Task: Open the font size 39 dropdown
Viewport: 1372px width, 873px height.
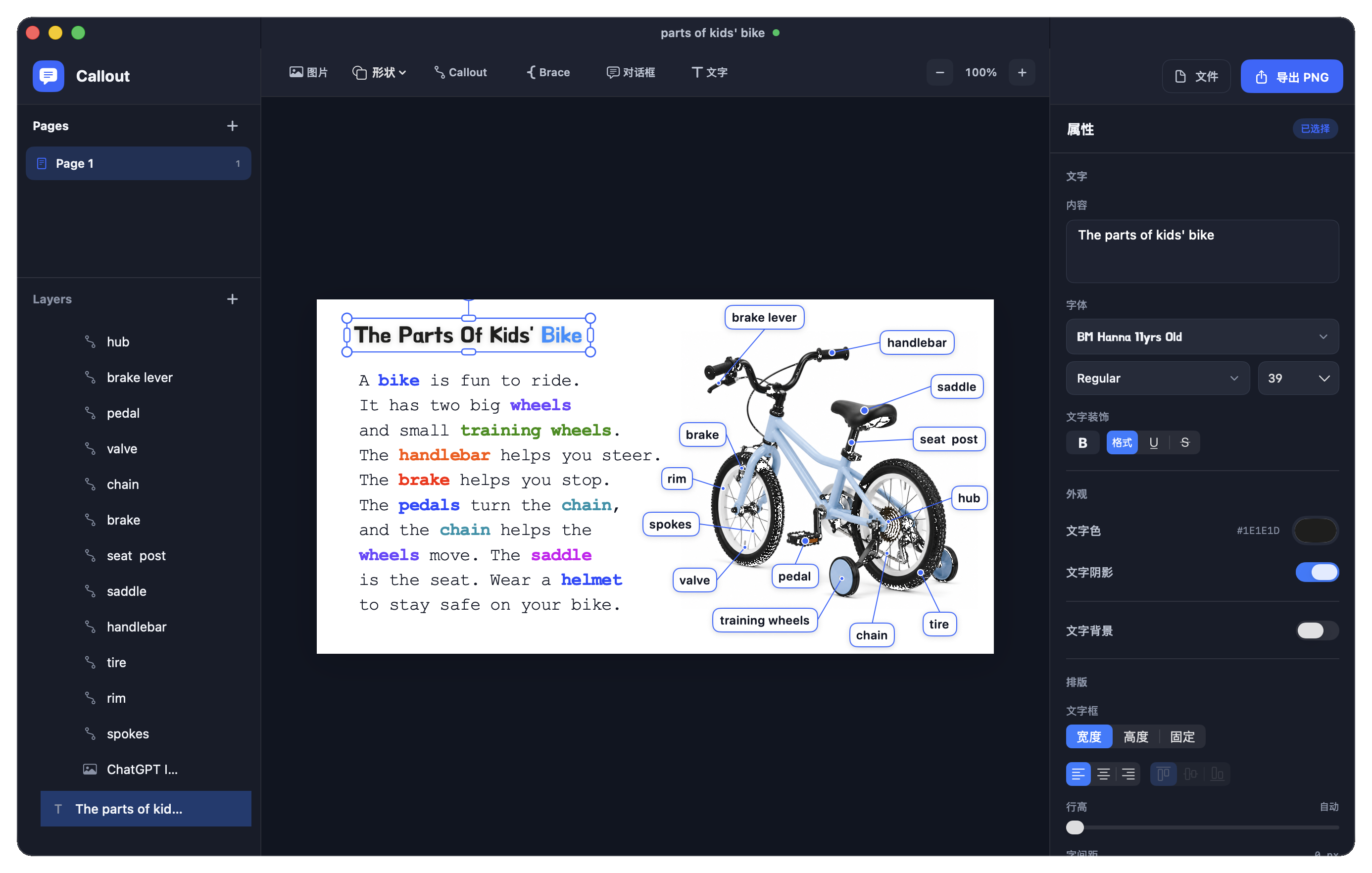Action: pos(1298,379)
